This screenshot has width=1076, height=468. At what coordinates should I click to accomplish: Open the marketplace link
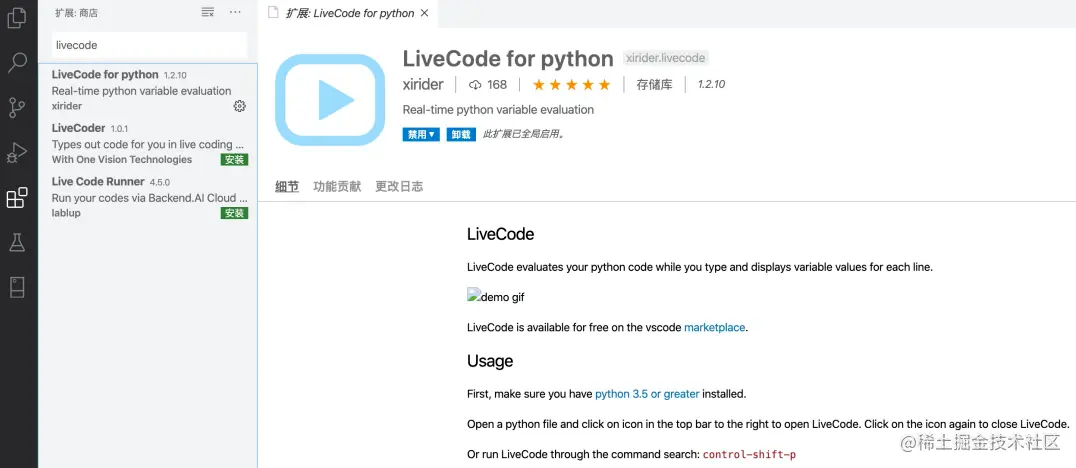pos(714,327)
